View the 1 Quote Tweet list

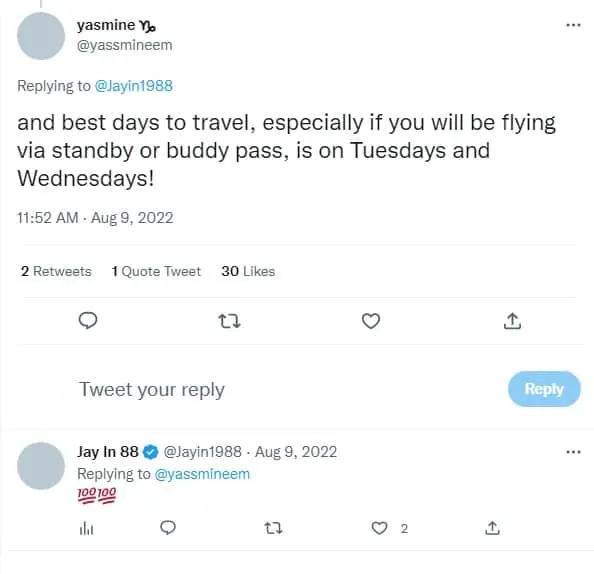tap(156, 271)
